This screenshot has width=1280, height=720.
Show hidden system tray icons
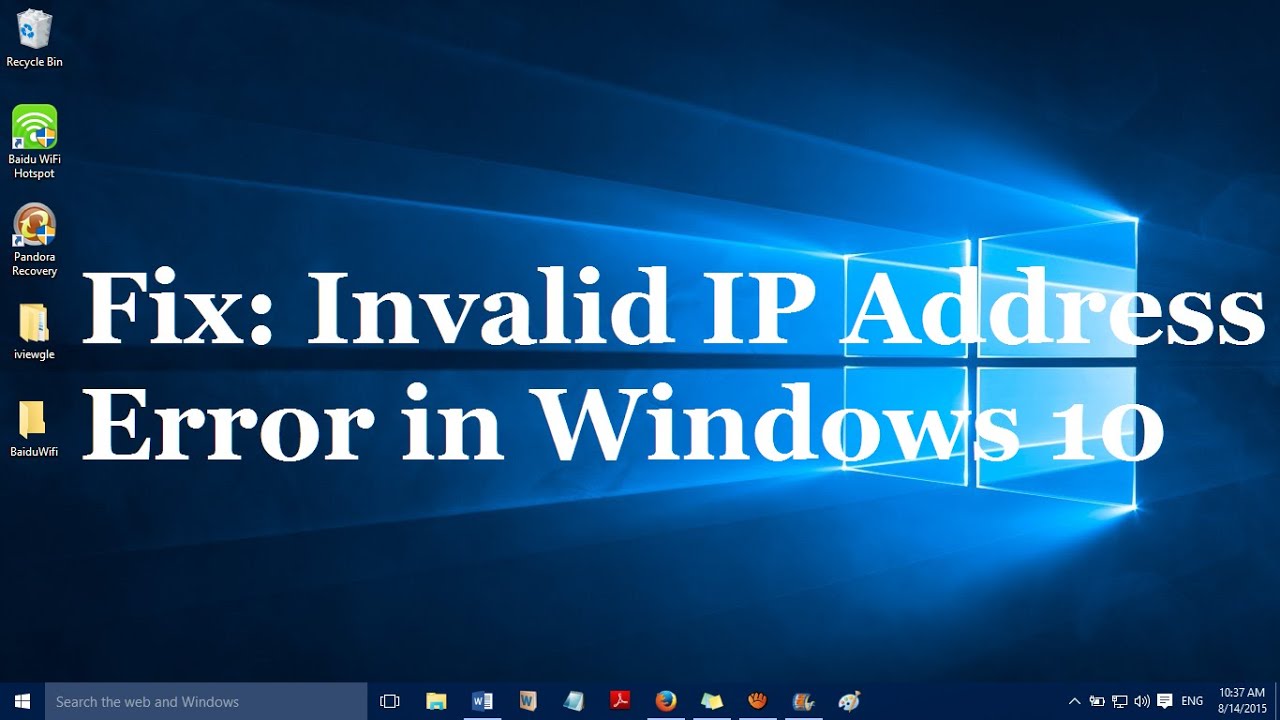point(1075,701)
